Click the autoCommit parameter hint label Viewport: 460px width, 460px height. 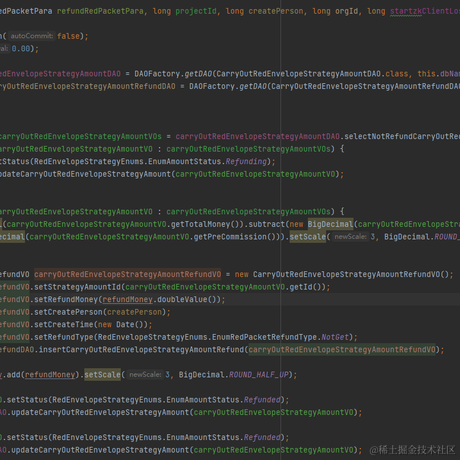point(32,36)
